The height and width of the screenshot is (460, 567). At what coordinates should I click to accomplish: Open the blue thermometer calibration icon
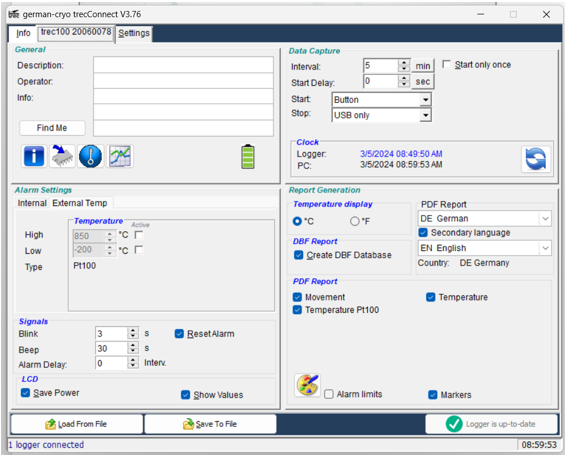point(90,156)
